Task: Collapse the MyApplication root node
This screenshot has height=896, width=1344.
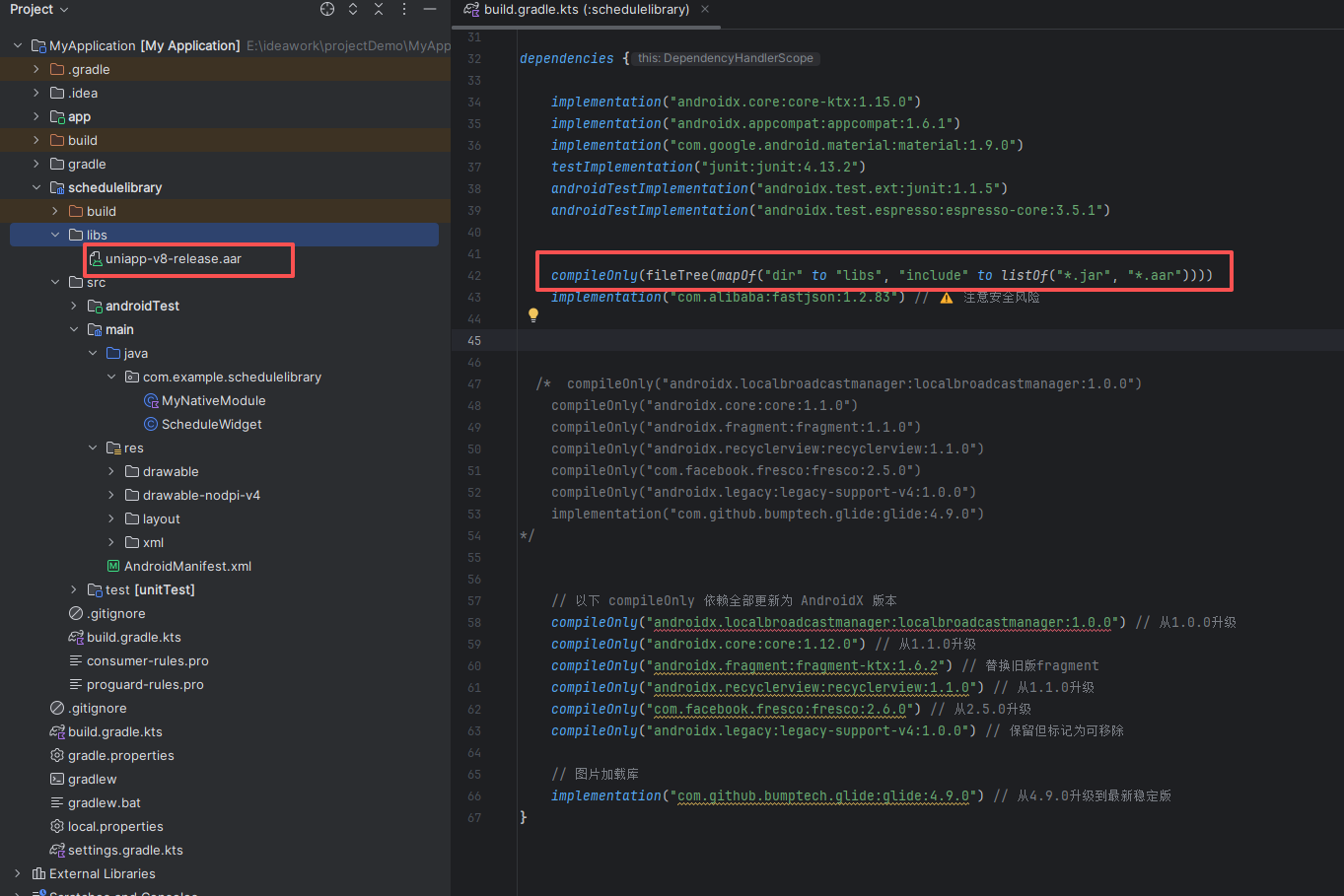Action: coord(18,45)
